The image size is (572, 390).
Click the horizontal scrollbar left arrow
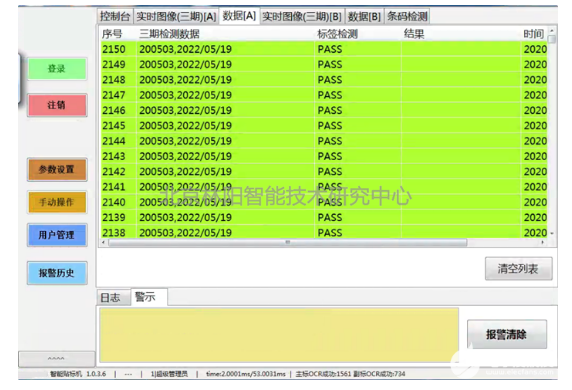tap(104, 242)
